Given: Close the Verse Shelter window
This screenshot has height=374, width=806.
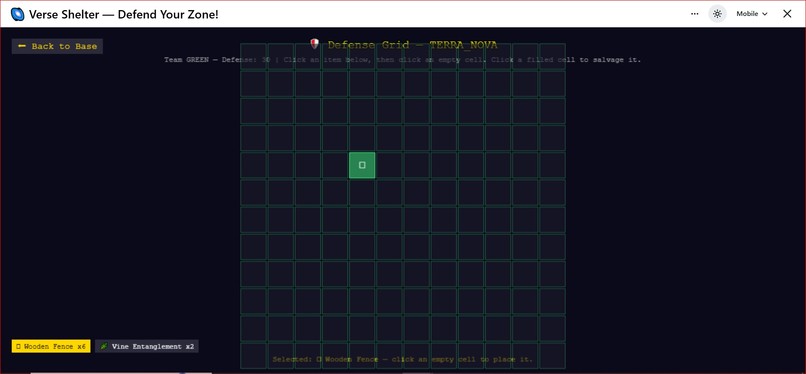Looking at the screenshot, I should tap(787, 14).
